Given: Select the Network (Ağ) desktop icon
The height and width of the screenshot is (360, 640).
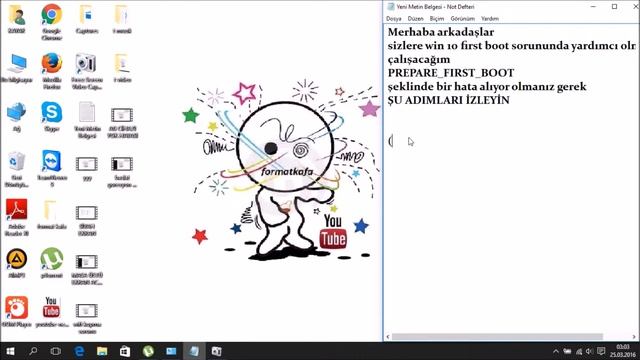Looking at the screenshot, I should [x=16, y=117].
